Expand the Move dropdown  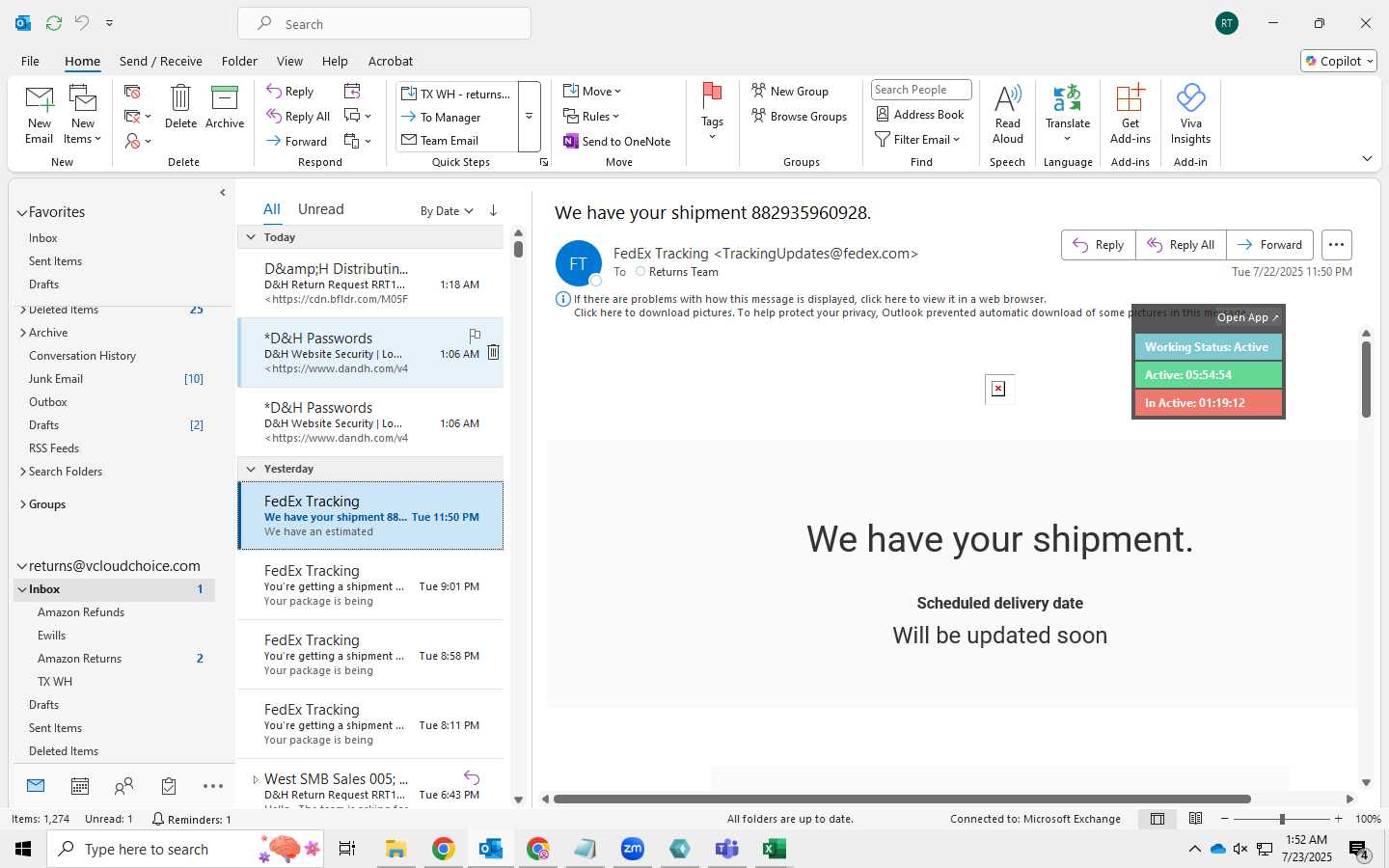[x=592, y=92]
